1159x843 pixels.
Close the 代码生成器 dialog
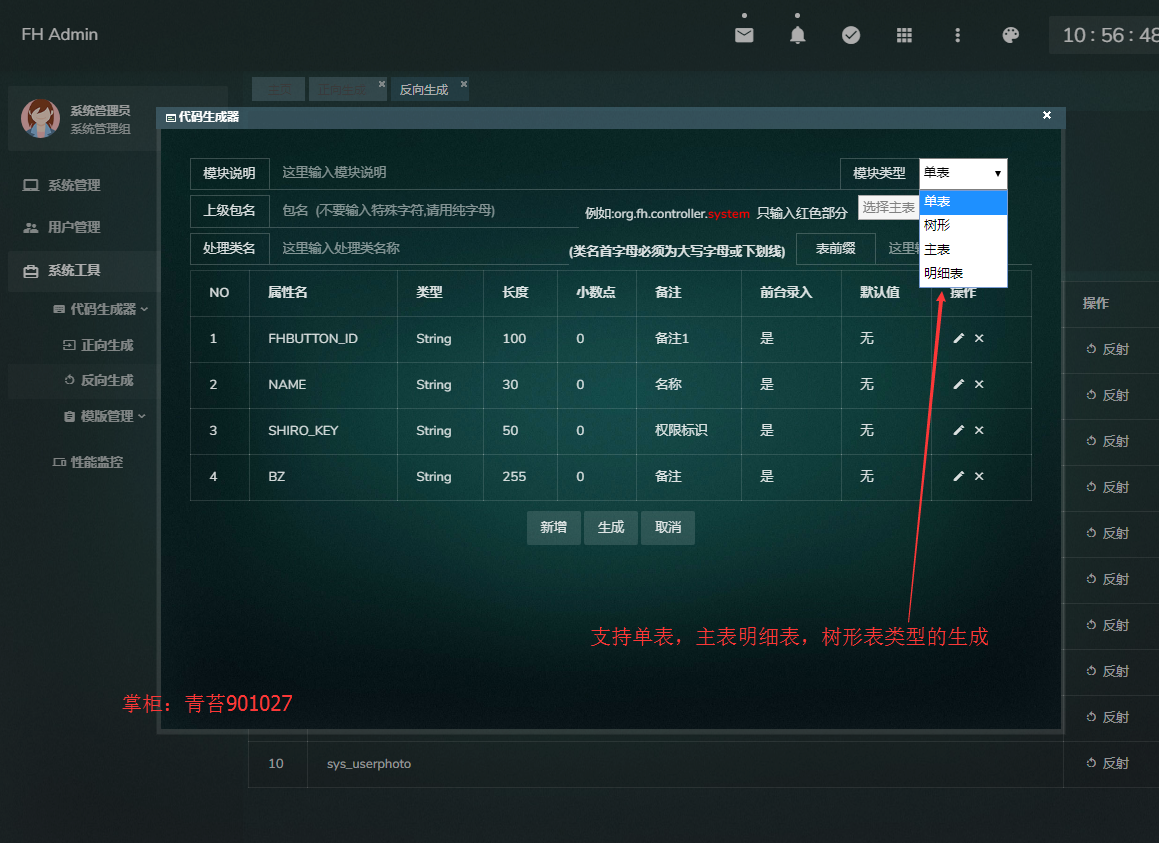coord(1047,115)
